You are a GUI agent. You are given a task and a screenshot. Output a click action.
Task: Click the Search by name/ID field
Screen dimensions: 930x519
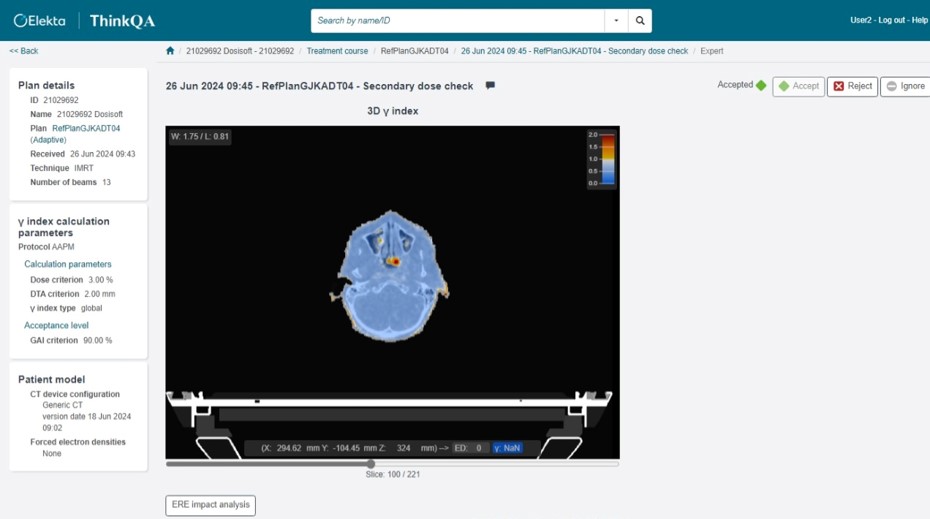click(x=458, y=21)
